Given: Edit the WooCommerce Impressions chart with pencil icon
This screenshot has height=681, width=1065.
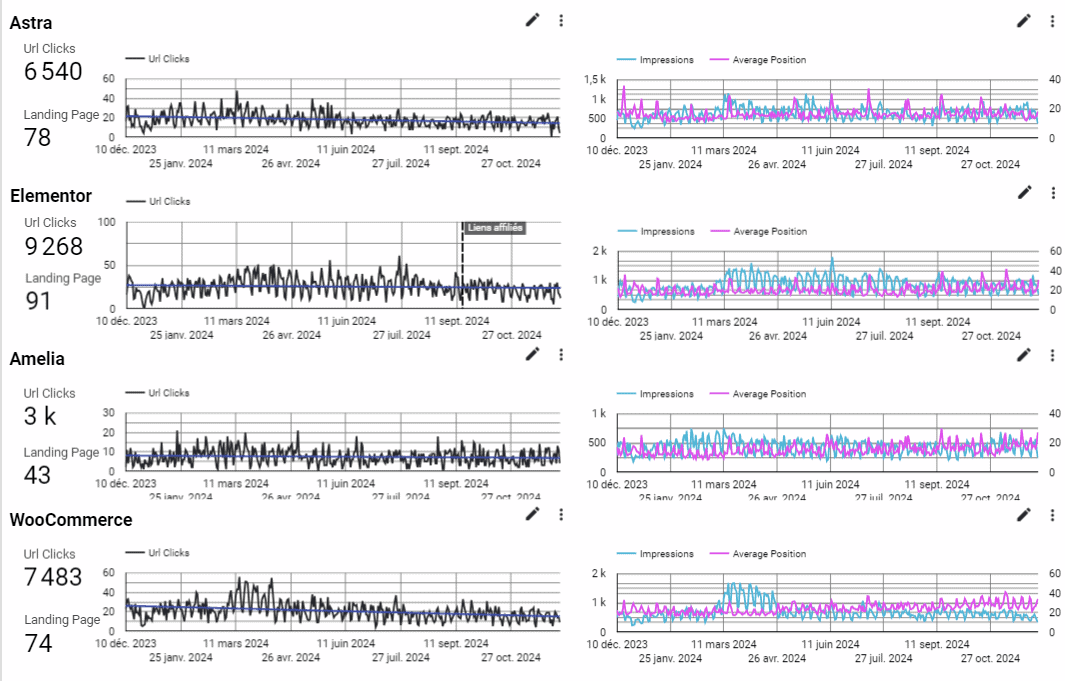Looking at the screenshot, I should pos(1023,514).
